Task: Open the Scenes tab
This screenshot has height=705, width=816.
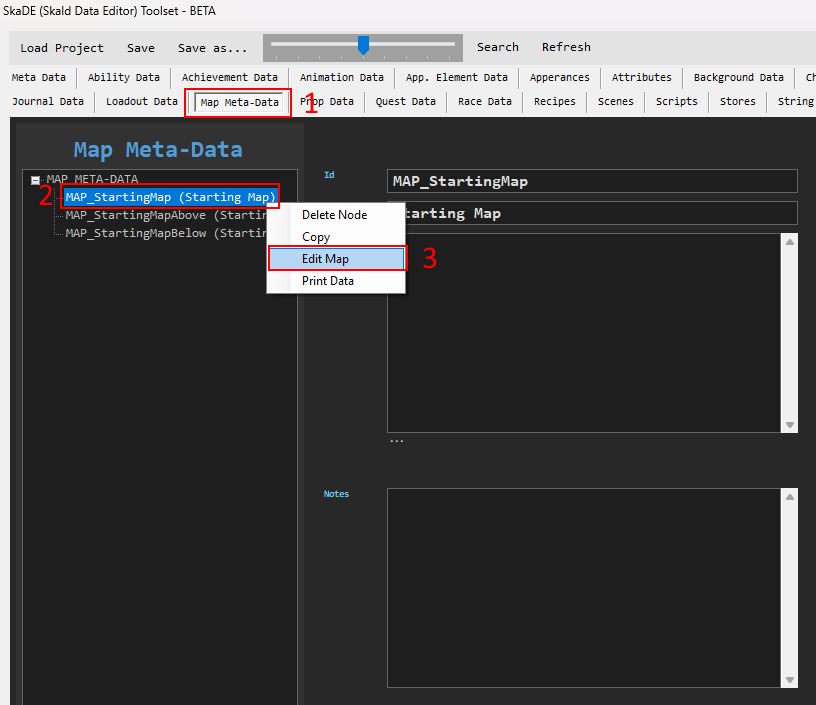Action: [615, 101]
